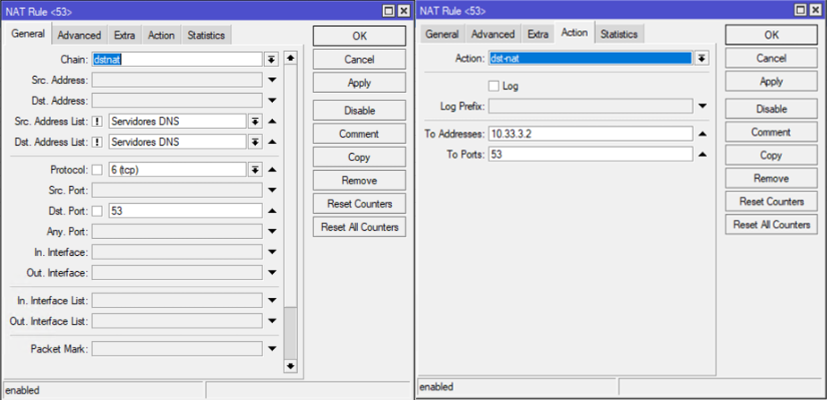Tick the invert checkbox beside Protocol
Viewport: 827px width, 400px height.
pyautogui.click(x=98, y=169)
